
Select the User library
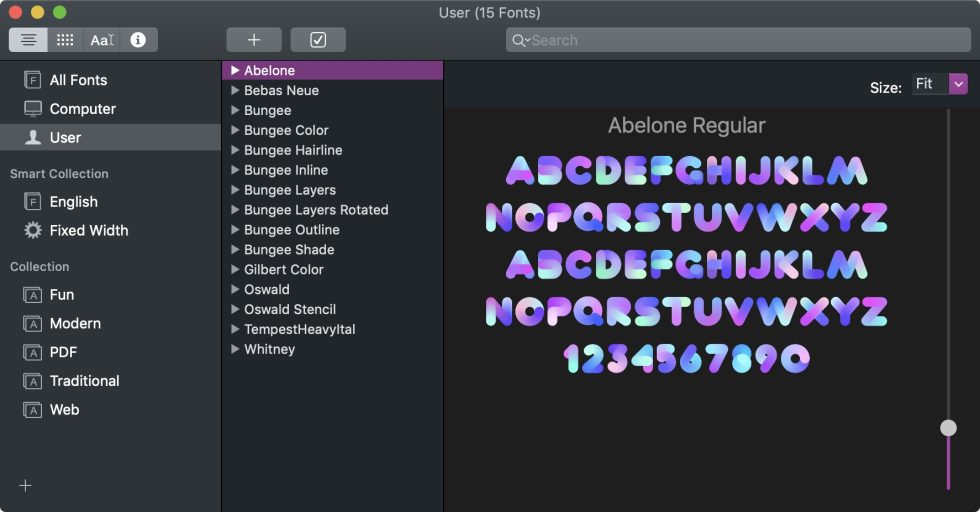tap(110, 138)
